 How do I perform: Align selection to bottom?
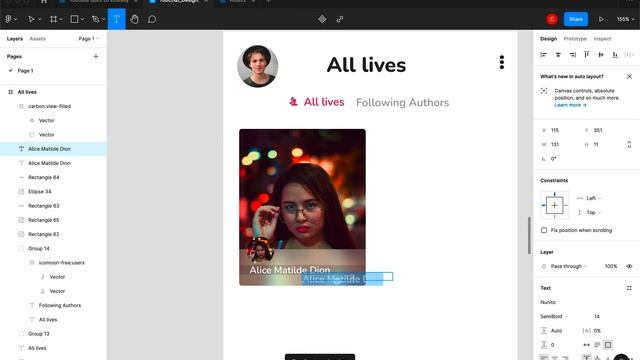(615, 55)
